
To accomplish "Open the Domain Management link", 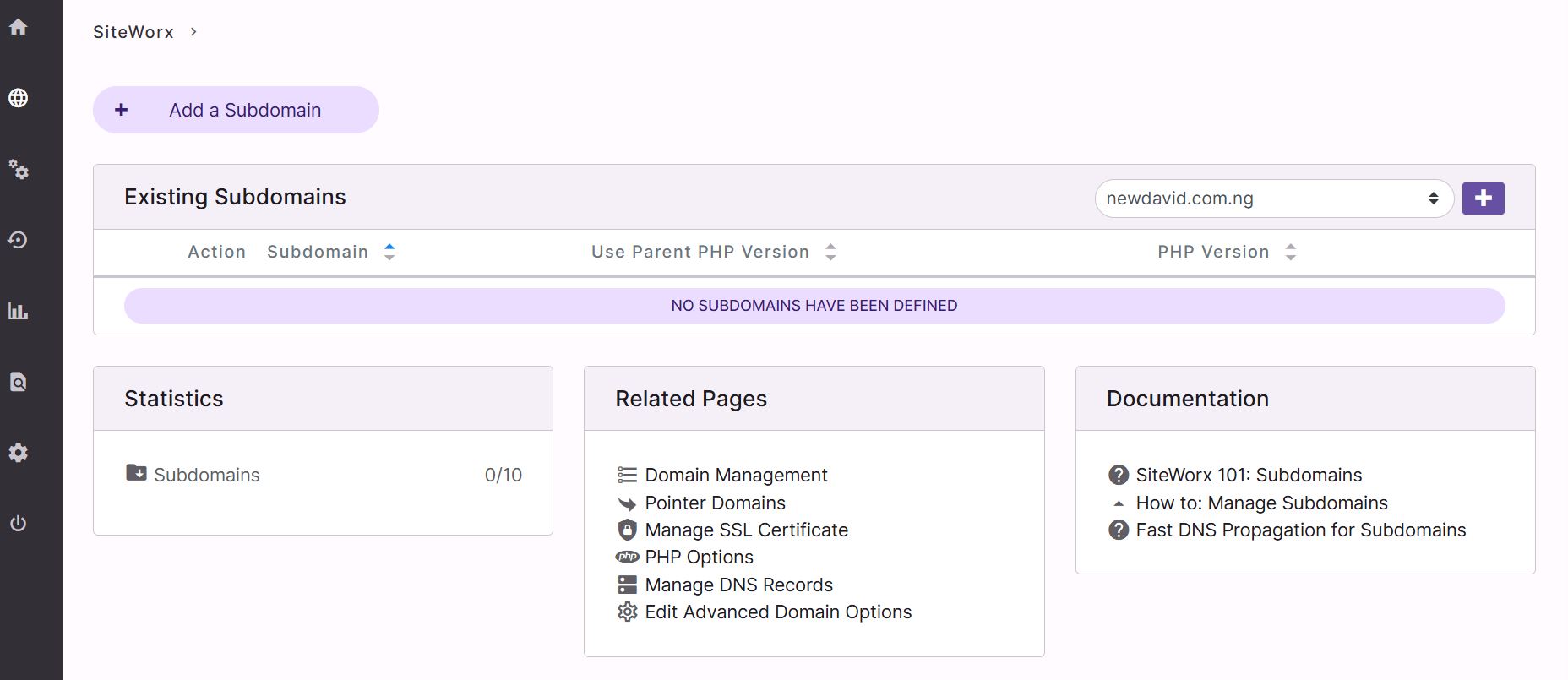I will [x=735, y=475].
